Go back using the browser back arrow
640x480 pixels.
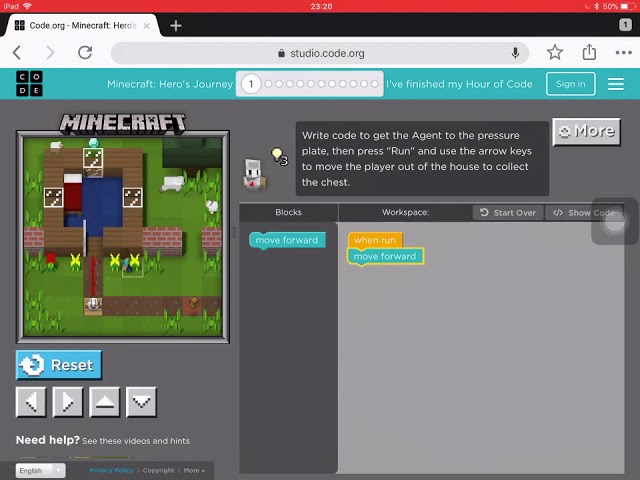point(17,53)
